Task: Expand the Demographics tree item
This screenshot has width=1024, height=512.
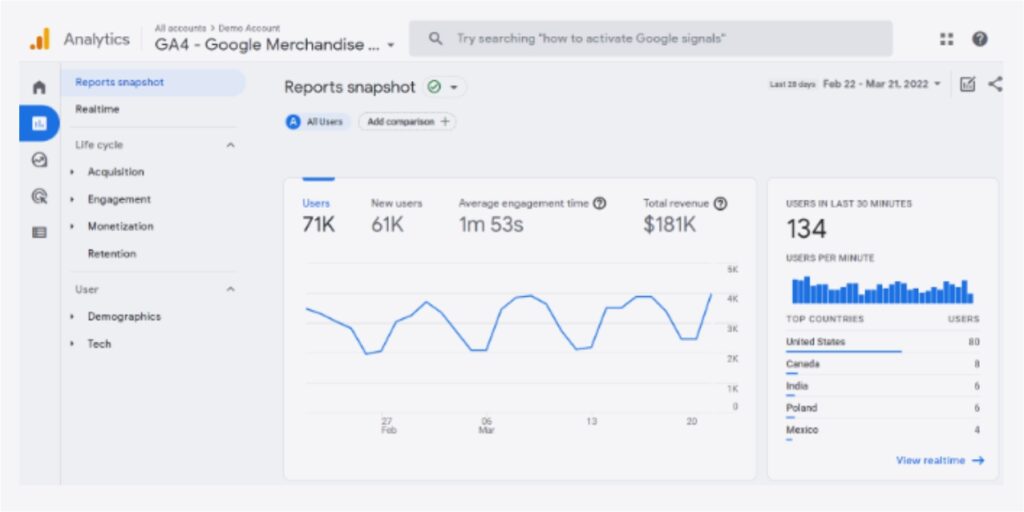Action: pyautogui.click(x=72, y=317)
